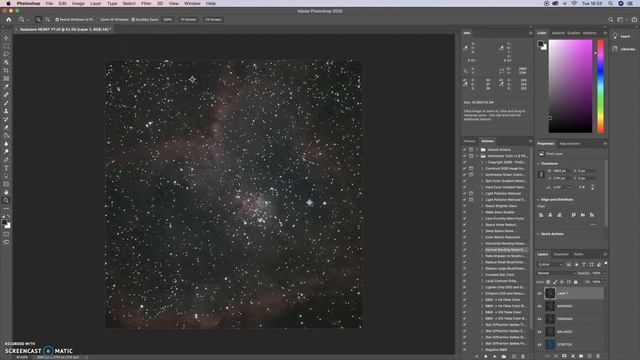Hide the STRETCH layer eye icon
The width and height of the screenshot is (640, 360).
click(540, 344)
